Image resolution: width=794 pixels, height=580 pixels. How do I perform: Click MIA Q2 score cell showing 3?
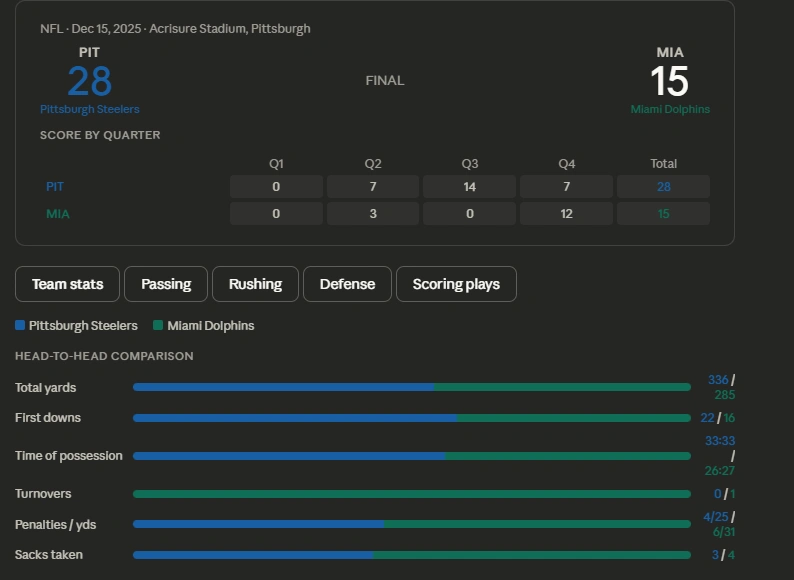tap(373, 214)
